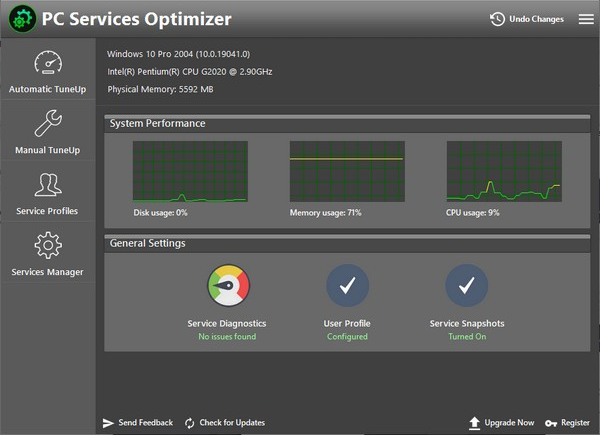Click the User Profile checkmark icon
The image size is (600, 436).
pos(347,286)
